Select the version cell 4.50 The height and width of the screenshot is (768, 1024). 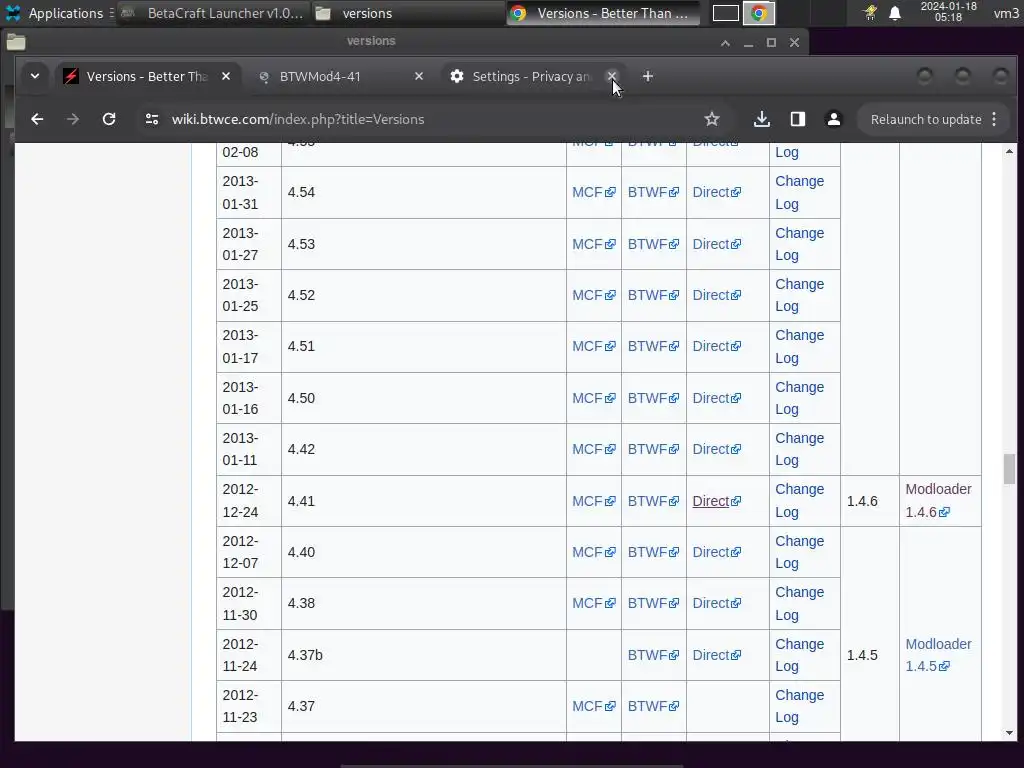424,398
